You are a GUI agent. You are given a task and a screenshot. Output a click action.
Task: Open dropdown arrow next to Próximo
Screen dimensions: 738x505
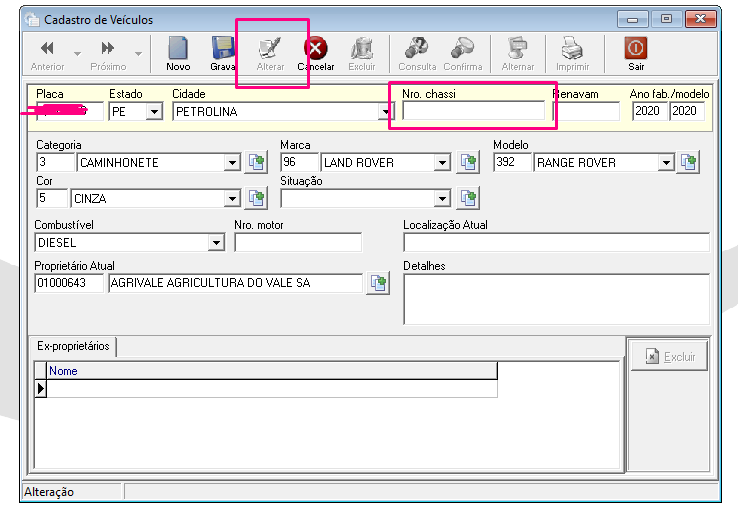pyautogui.click(x=138, y=54)
